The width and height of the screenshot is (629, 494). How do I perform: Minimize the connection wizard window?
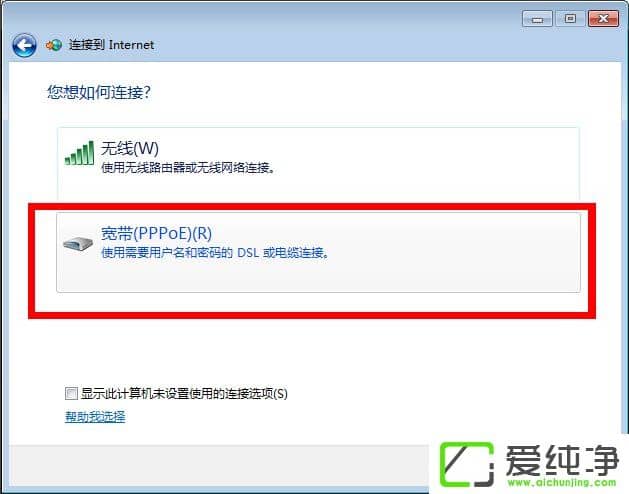click(x=537, y=19)
